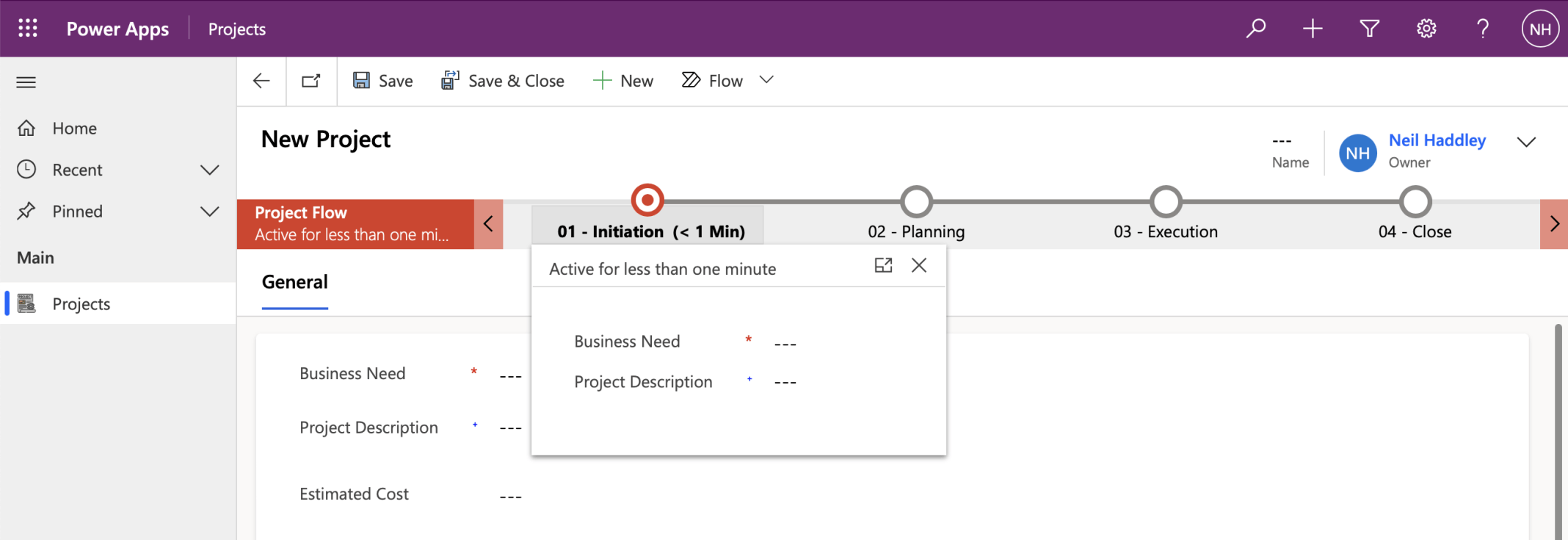Viewport: 1568px width, 540px height.
Task: Close the Initiation stage flyout
Action: tap(919, 266)
